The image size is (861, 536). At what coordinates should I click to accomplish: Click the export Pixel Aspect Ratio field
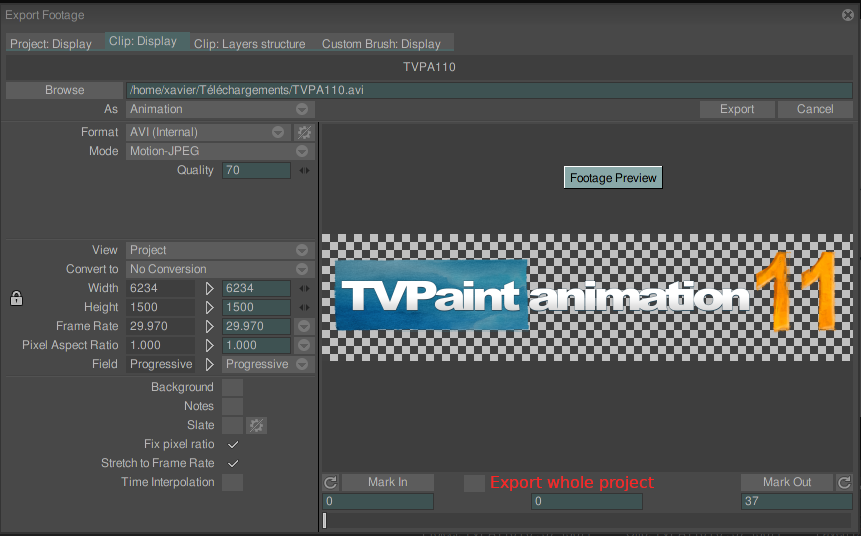pos(256,345)
